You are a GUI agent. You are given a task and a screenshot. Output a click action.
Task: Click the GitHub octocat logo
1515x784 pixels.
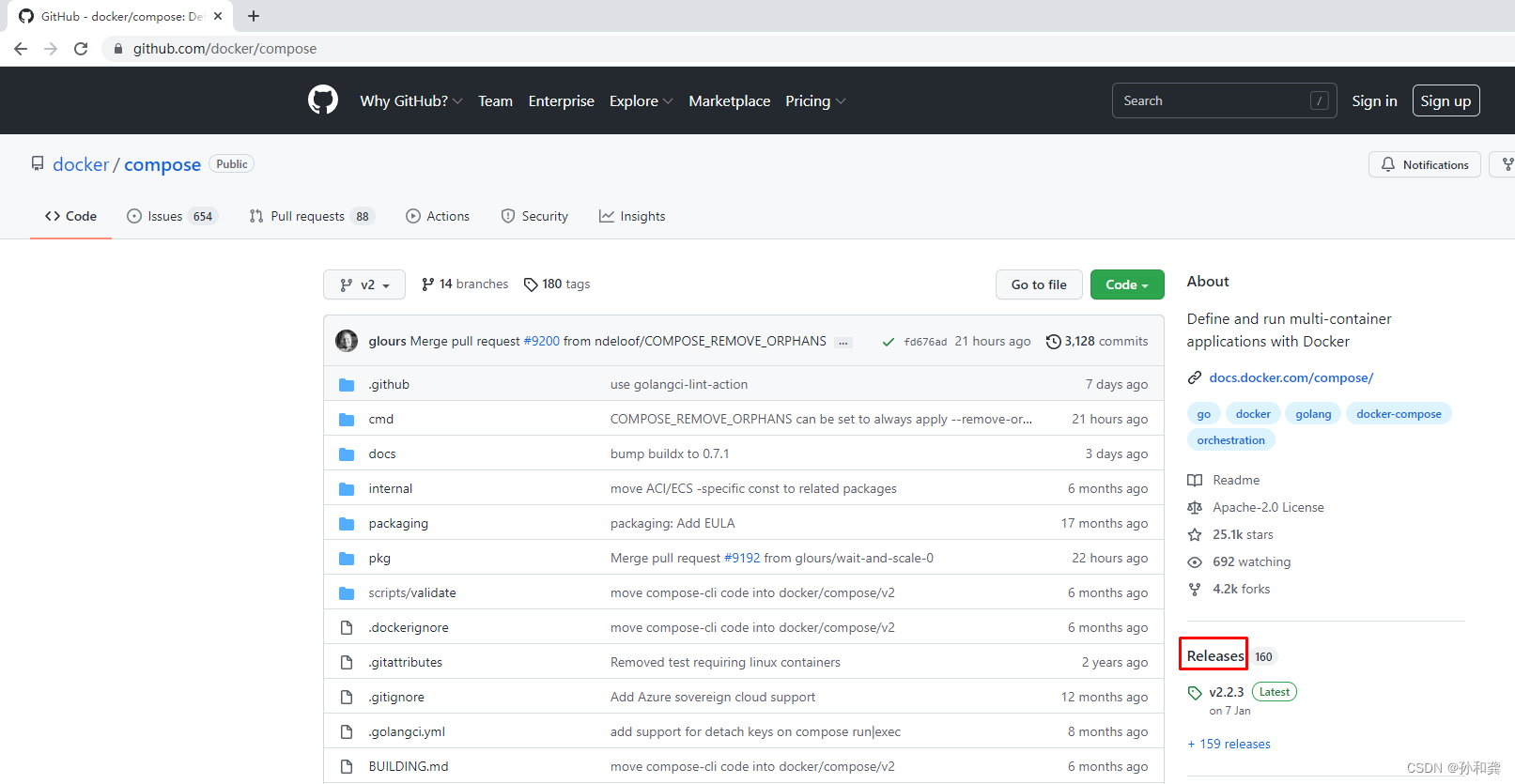pos(323,100)
